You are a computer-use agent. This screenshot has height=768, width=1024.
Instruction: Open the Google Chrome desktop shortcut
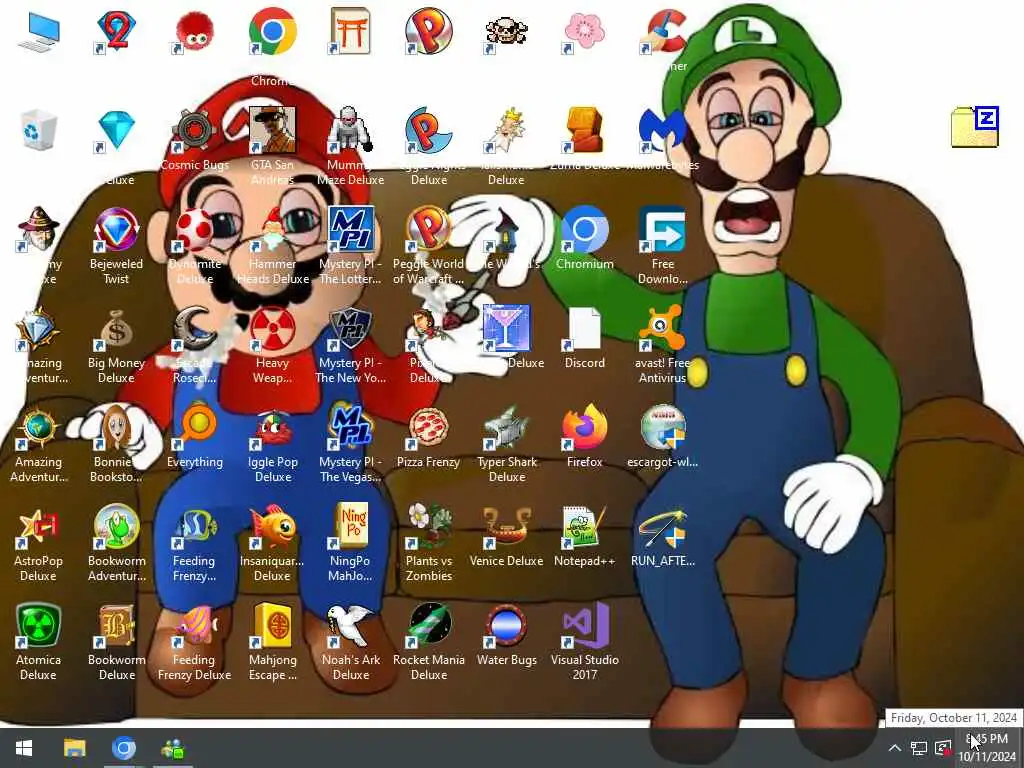tap(272, 31)
